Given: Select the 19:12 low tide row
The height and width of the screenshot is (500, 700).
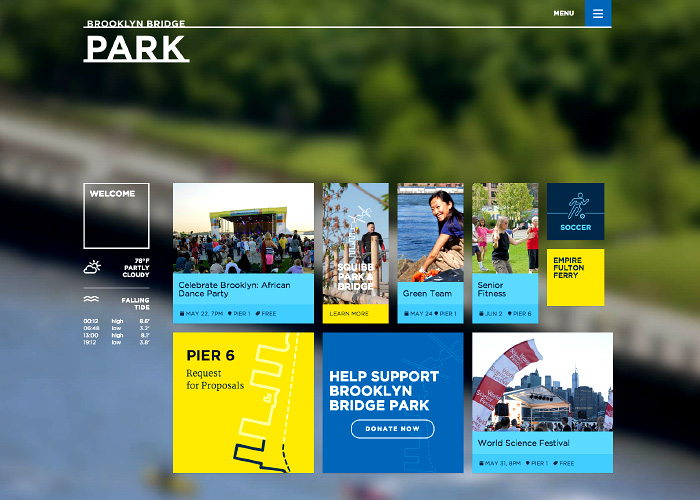Looking at the screenshot, I should (117, 342).
